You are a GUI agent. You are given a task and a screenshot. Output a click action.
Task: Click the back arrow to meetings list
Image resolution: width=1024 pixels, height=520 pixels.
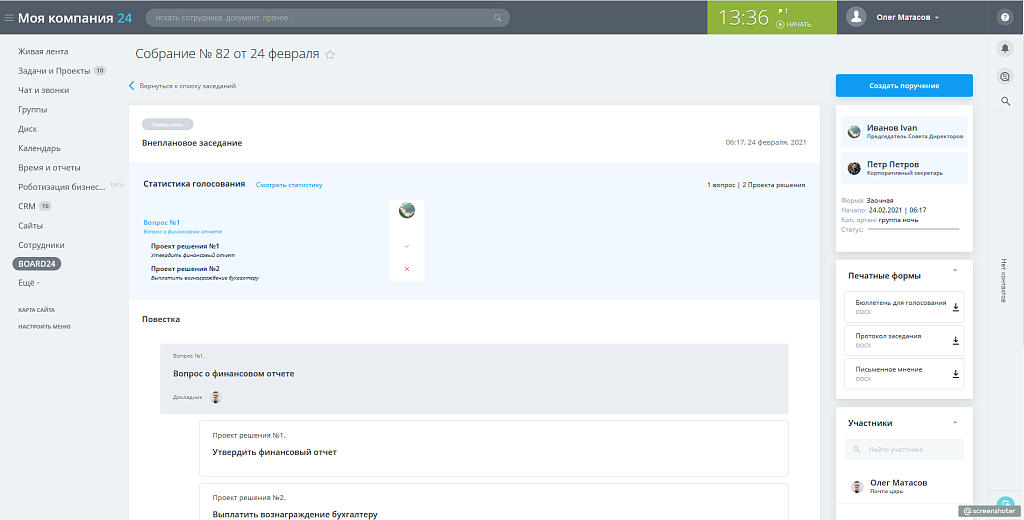[x=131, y=86]
